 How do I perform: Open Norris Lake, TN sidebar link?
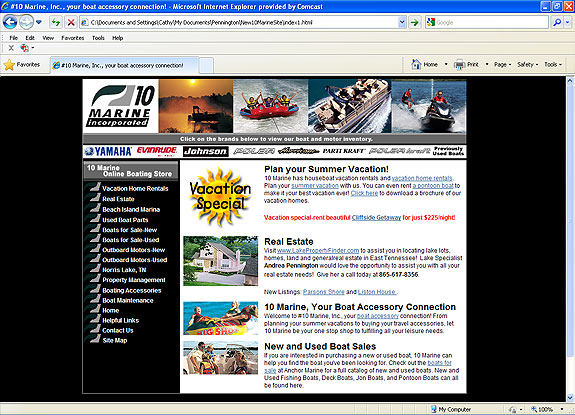tap(124, 270)
